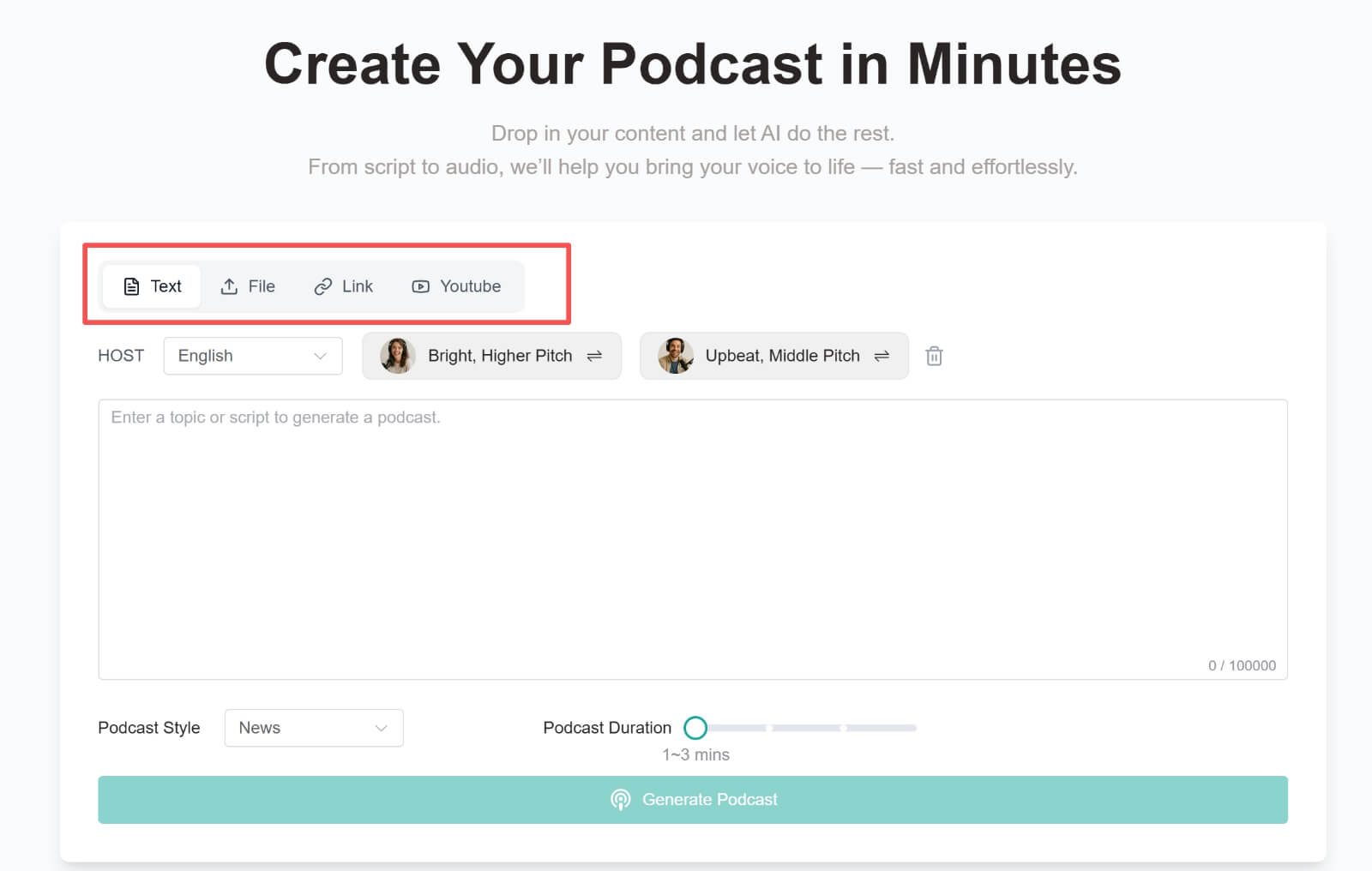Click the chevron arrow beside News

(x=381, y=728)
